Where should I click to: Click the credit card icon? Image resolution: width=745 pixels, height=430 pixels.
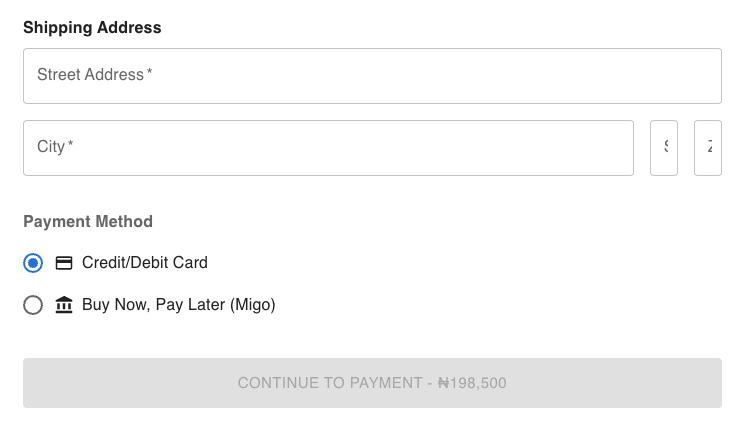pos(64,263)
